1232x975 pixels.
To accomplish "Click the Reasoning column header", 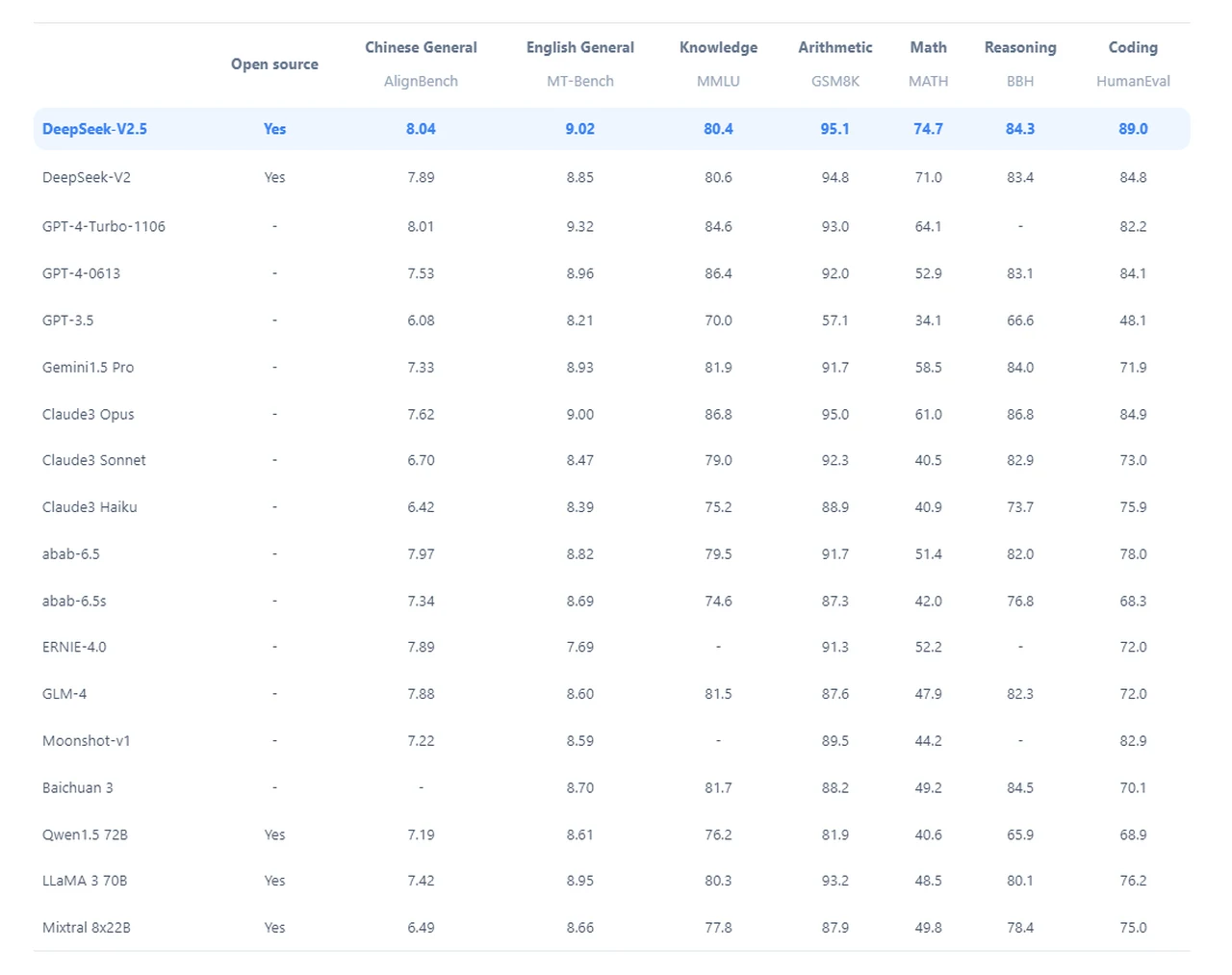I will tap(1020, 47).
